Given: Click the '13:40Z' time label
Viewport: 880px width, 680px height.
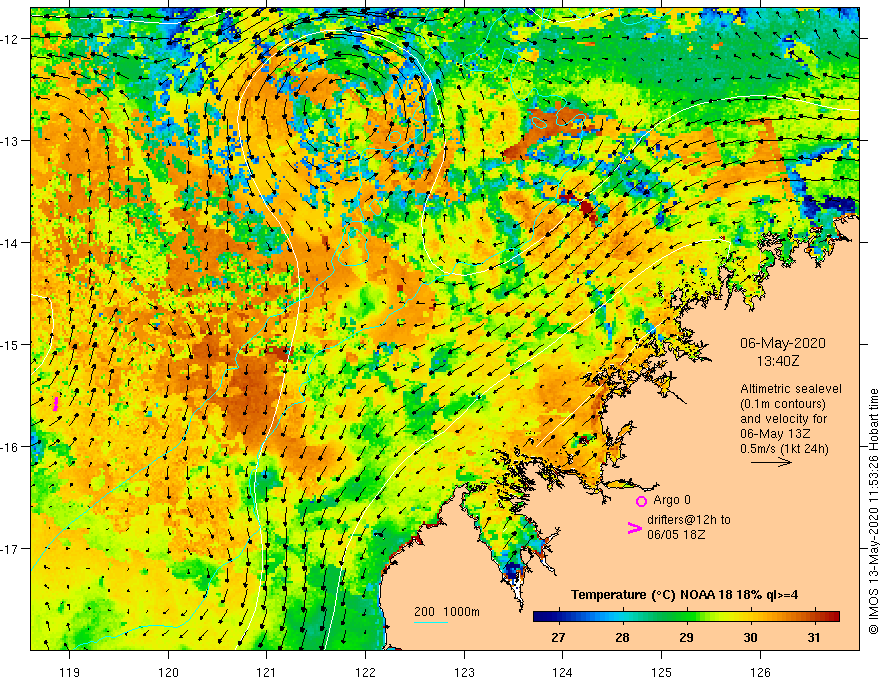Looking at the screenshot, I should coord(778,361).
